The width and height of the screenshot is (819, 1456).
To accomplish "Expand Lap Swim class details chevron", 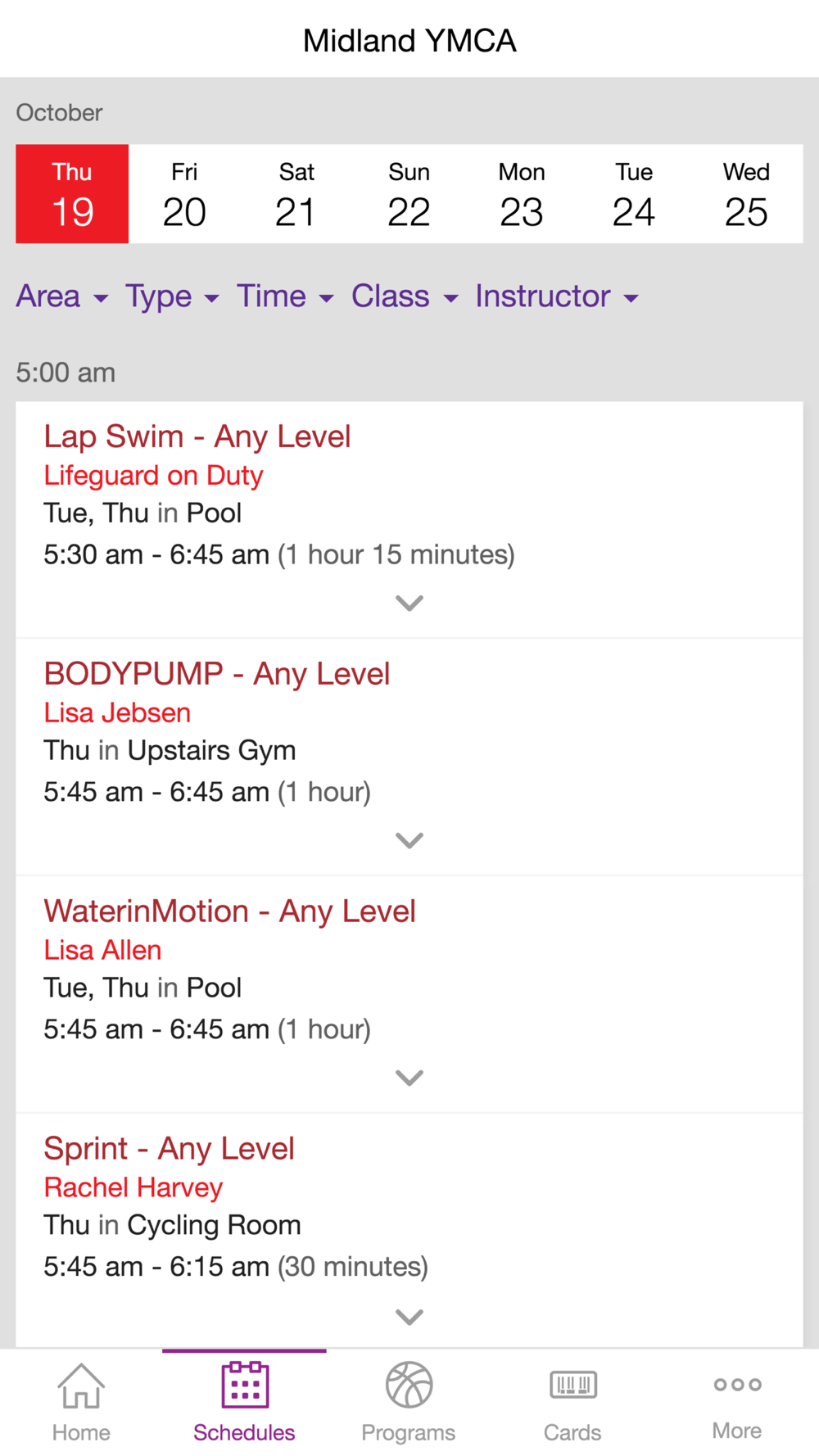I will pos(409,604).
